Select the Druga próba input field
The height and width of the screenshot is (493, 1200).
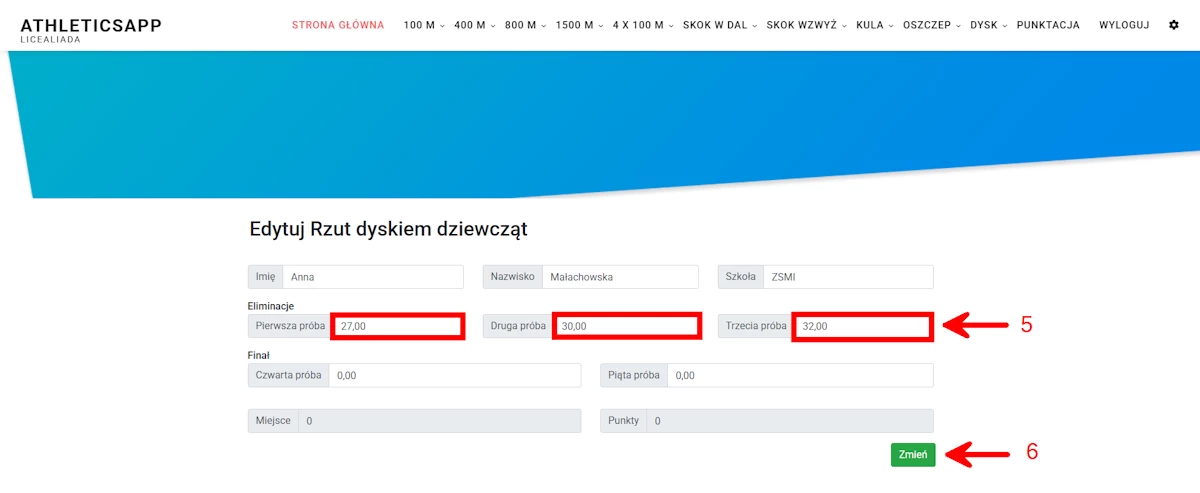[625, 326]
